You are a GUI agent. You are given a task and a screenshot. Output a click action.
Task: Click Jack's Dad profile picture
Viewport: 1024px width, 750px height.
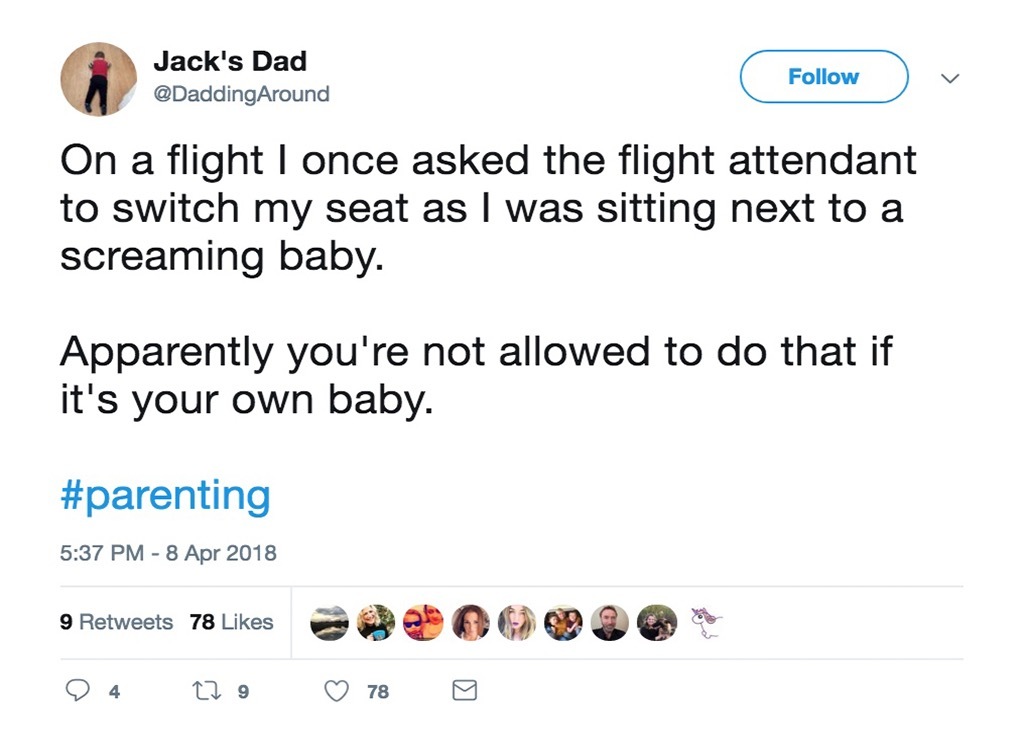[98, 78]
